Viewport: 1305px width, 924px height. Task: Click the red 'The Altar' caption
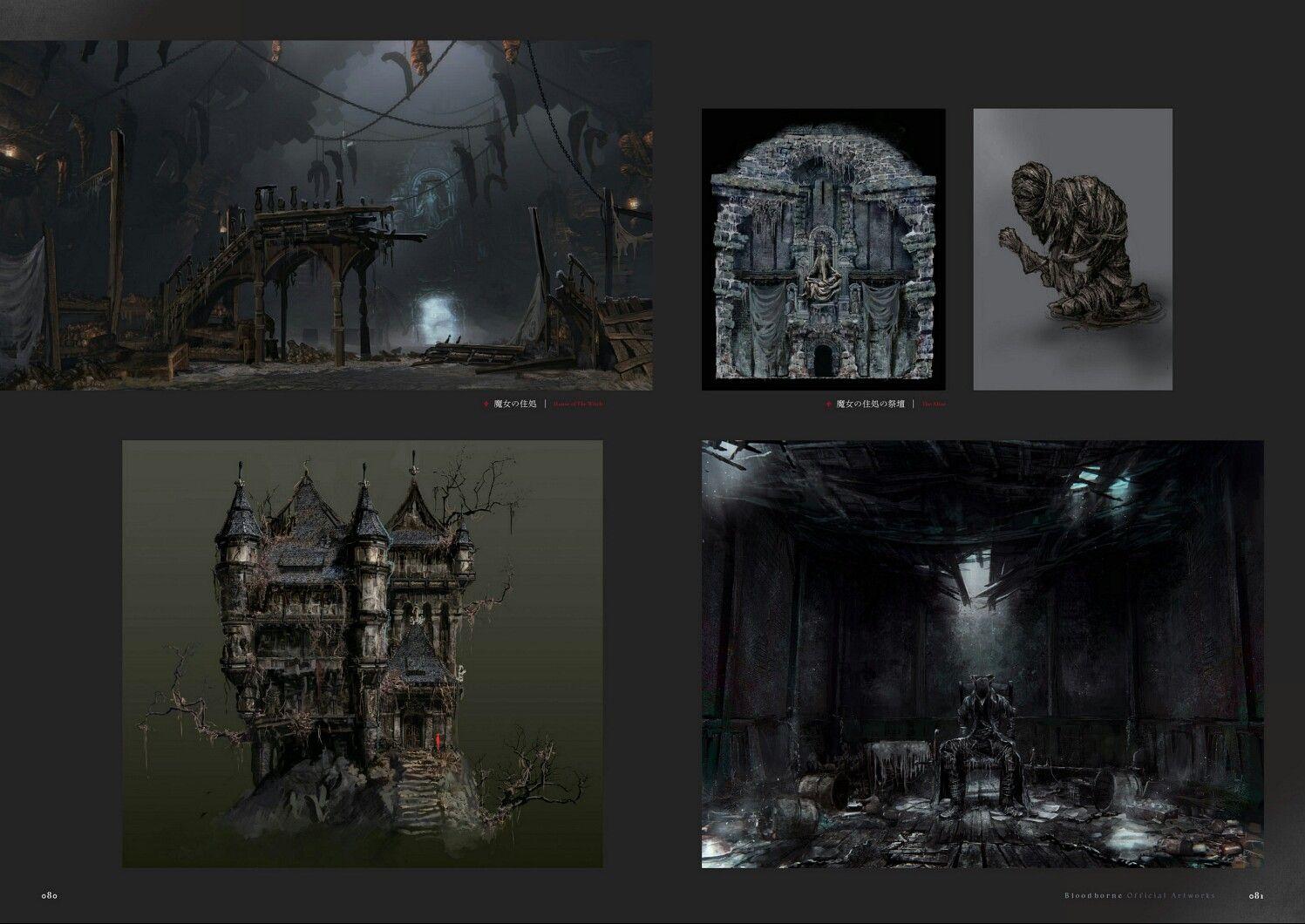933,404
